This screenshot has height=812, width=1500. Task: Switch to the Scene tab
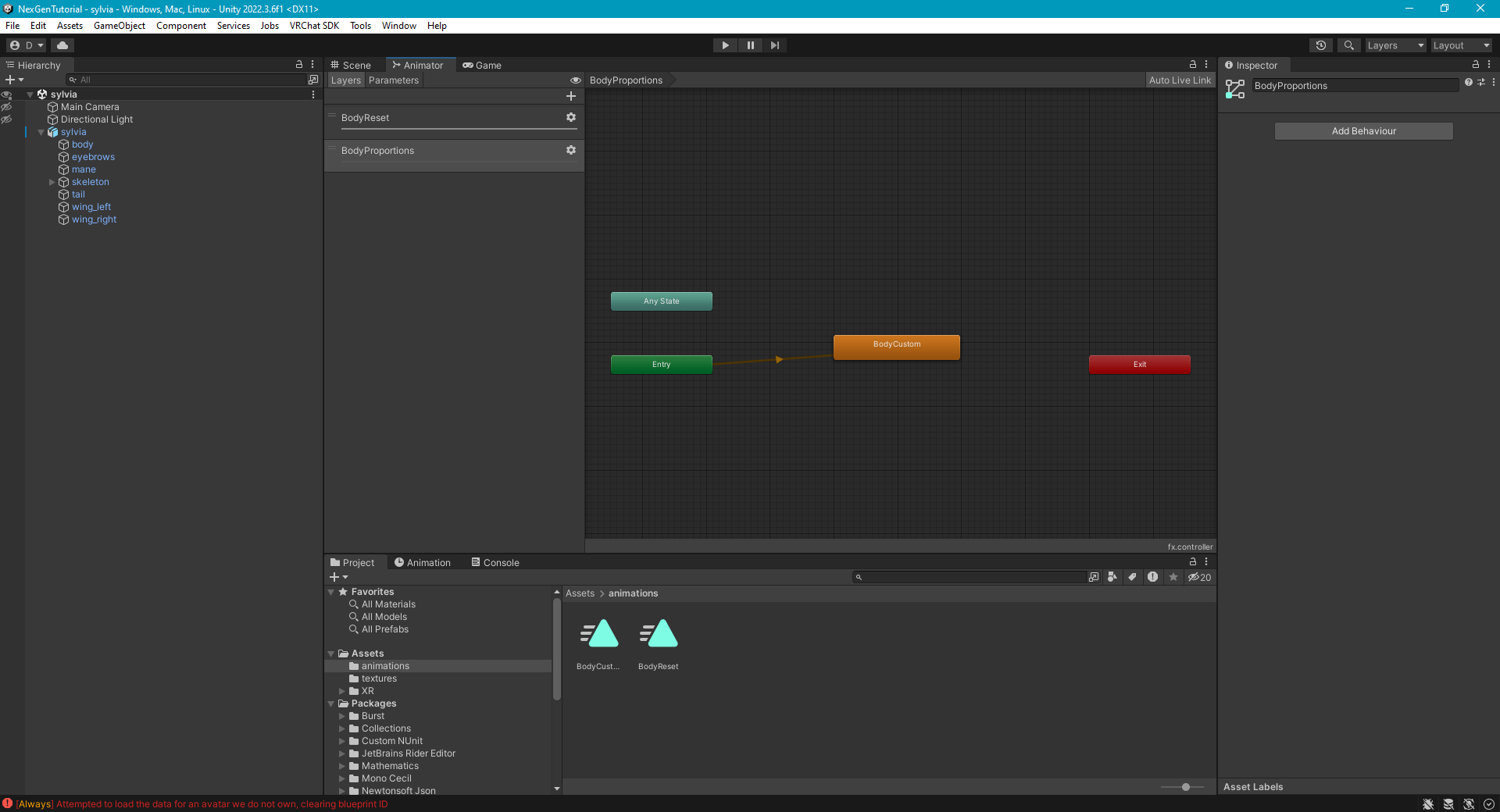coord(350,65)
